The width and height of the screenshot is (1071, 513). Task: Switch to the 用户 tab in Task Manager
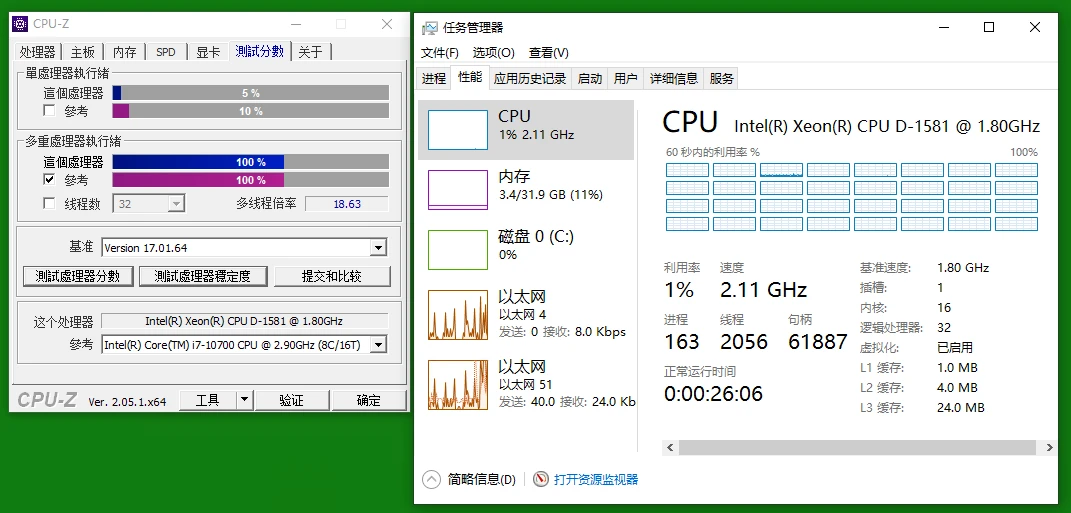tap(626, 79)
